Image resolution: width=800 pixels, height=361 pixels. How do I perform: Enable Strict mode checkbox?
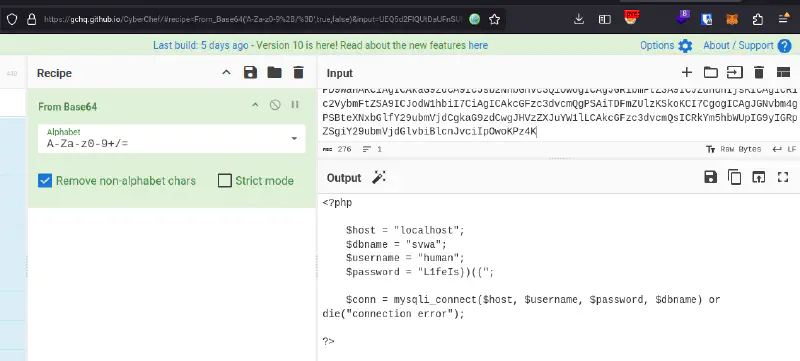click(225, 180)
